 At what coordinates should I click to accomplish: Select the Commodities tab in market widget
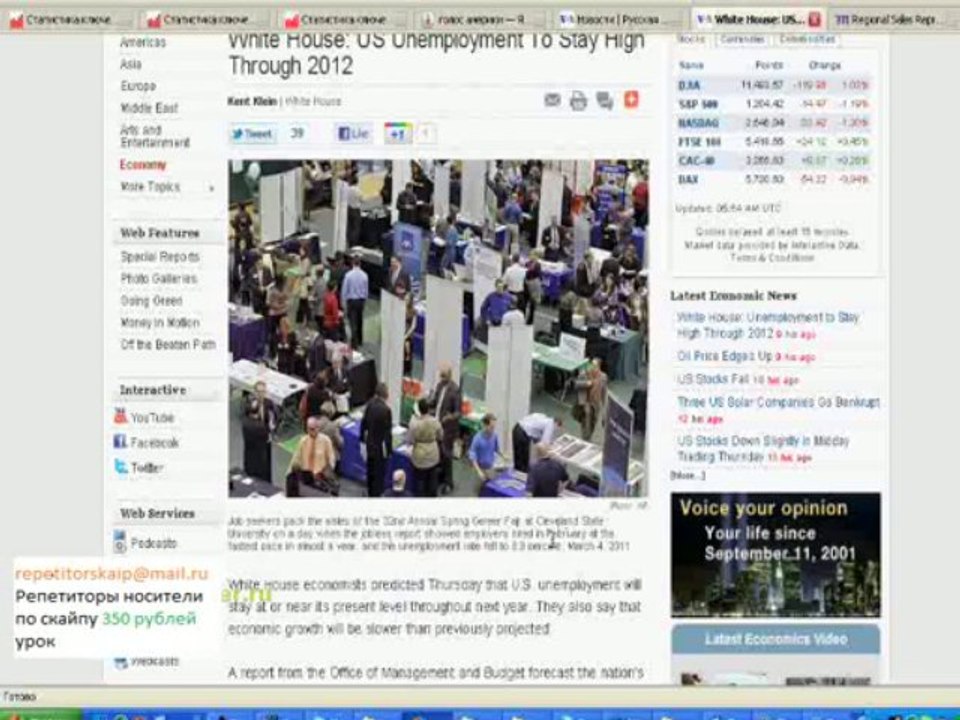[x=807, y=39]
